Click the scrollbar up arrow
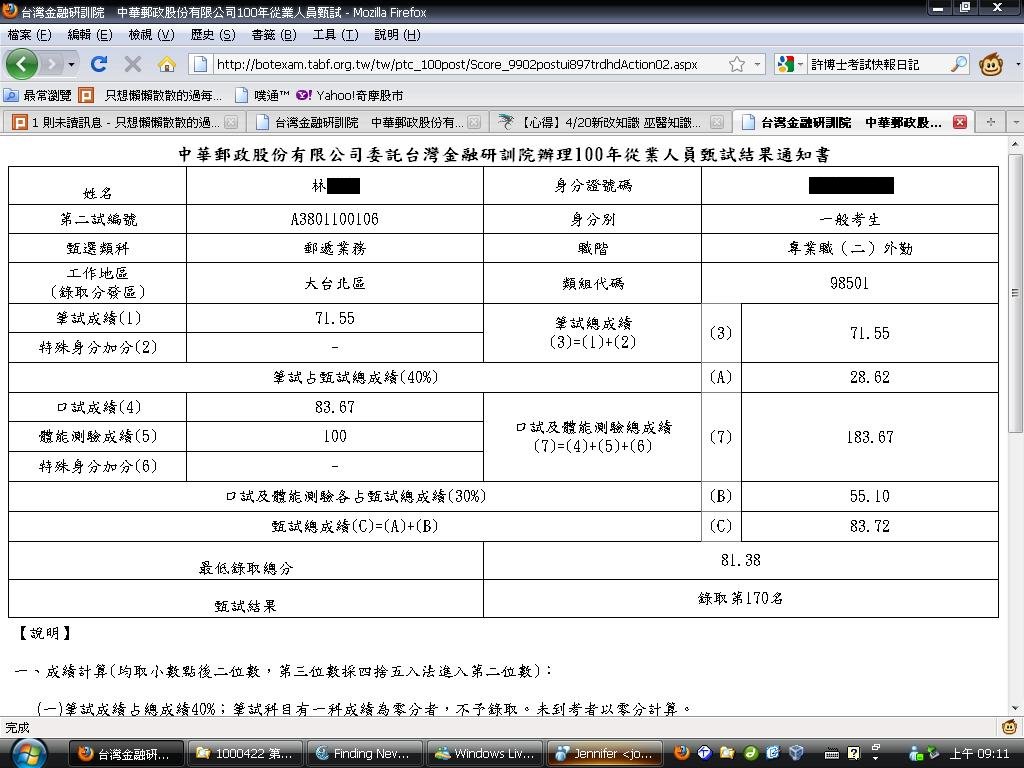The height and width of the screenshot is (768, 1024). pos(1015,144)
